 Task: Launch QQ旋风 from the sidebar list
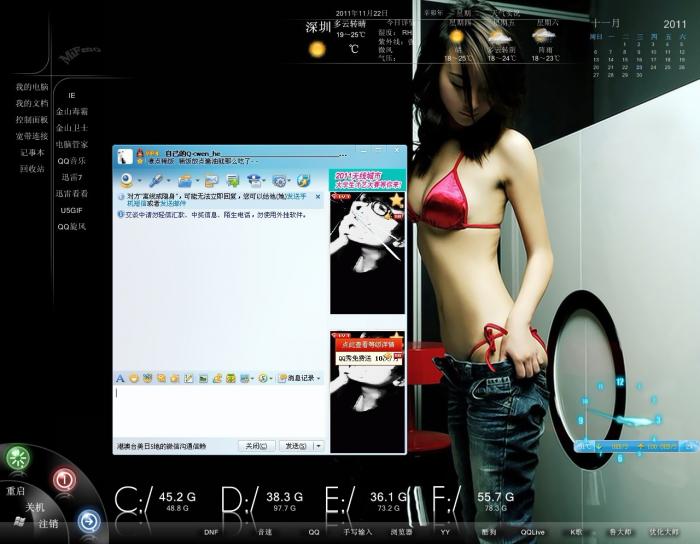click(71, 227)
